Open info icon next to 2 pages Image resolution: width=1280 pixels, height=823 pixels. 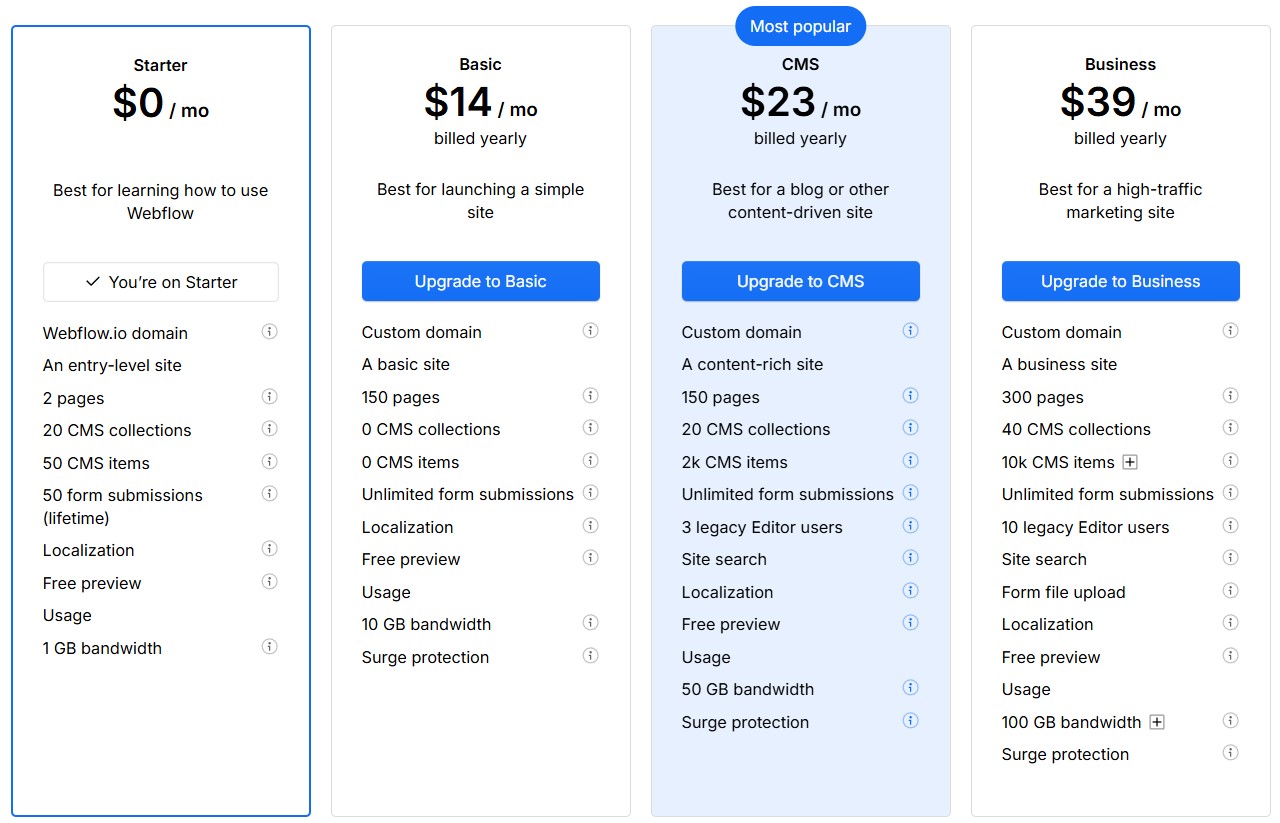[x=269, y=396]
